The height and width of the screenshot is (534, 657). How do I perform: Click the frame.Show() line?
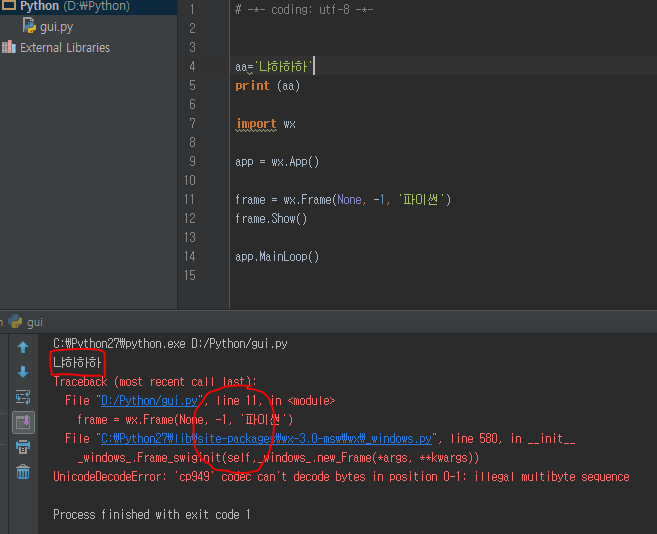(x=271, y=218)
